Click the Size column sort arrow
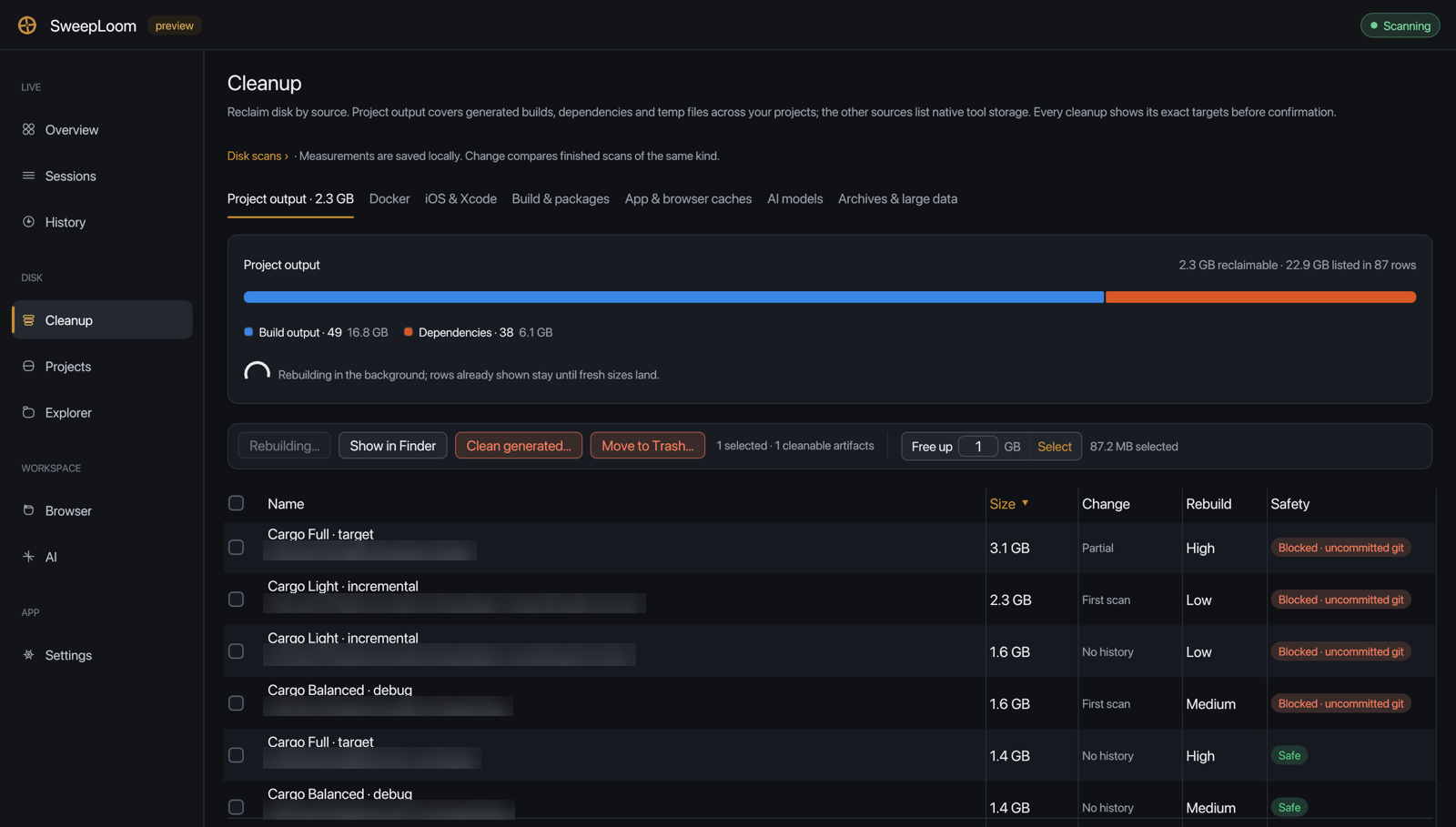 [1025, 503]
